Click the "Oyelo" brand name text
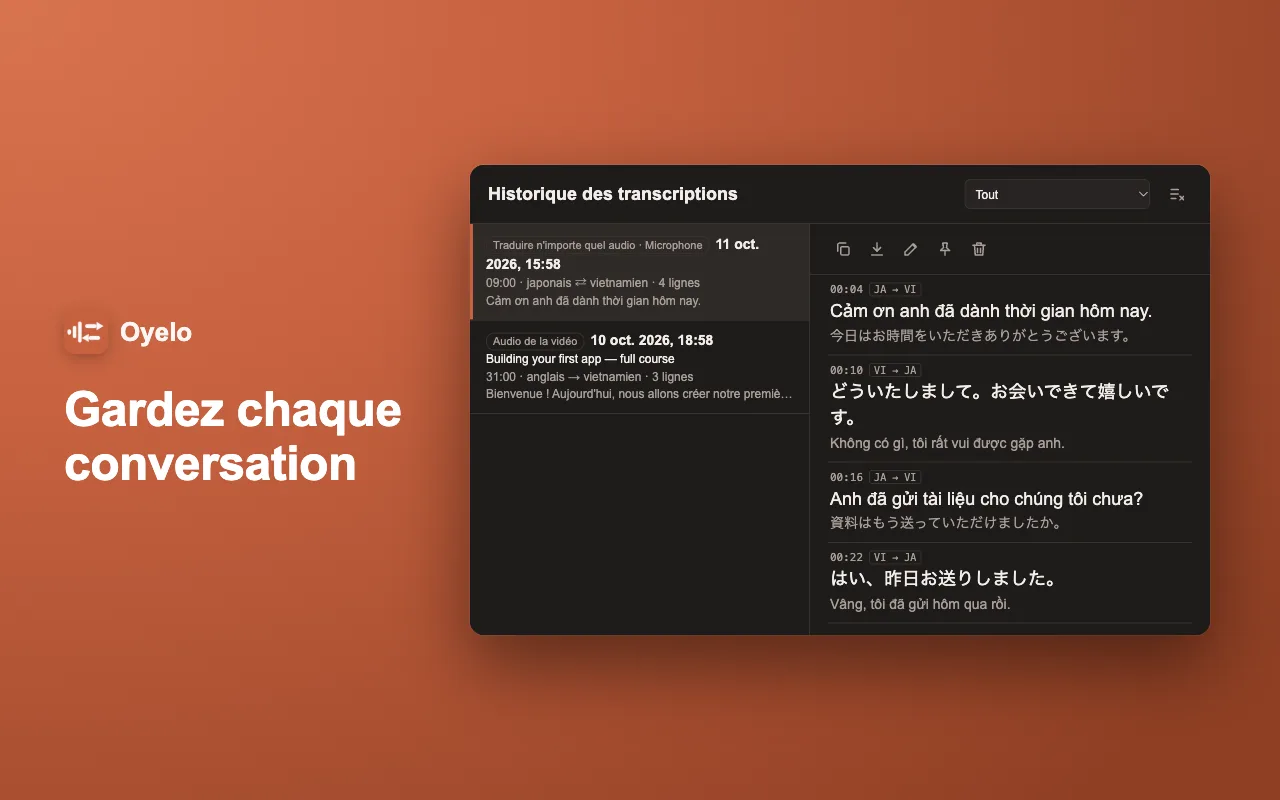 click(156, 332)
